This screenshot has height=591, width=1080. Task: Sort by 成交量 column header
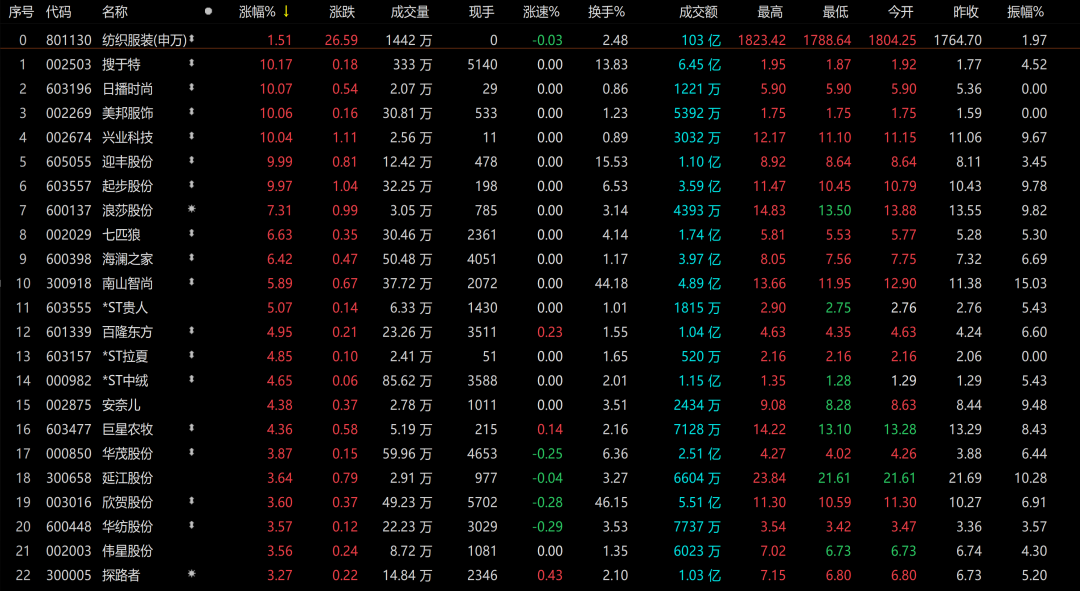pos(409,12)
